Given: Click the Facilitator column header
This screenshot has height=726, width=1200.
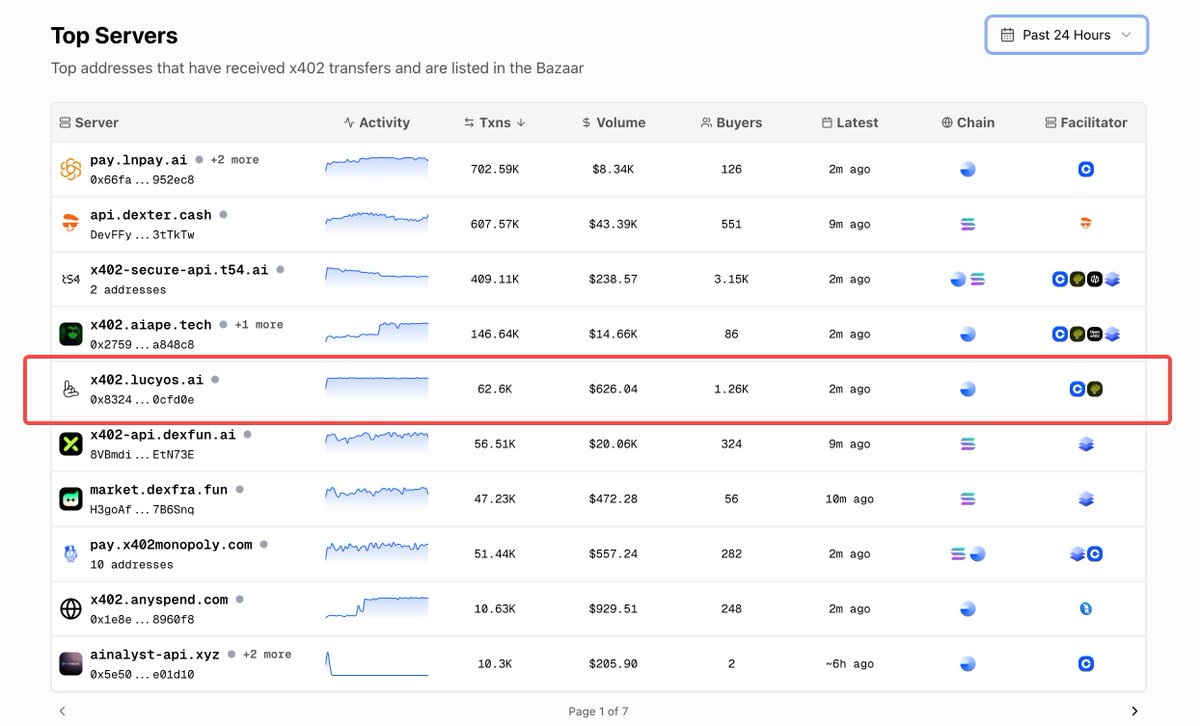Looking at the screenshot, I should coord(1086,122).
